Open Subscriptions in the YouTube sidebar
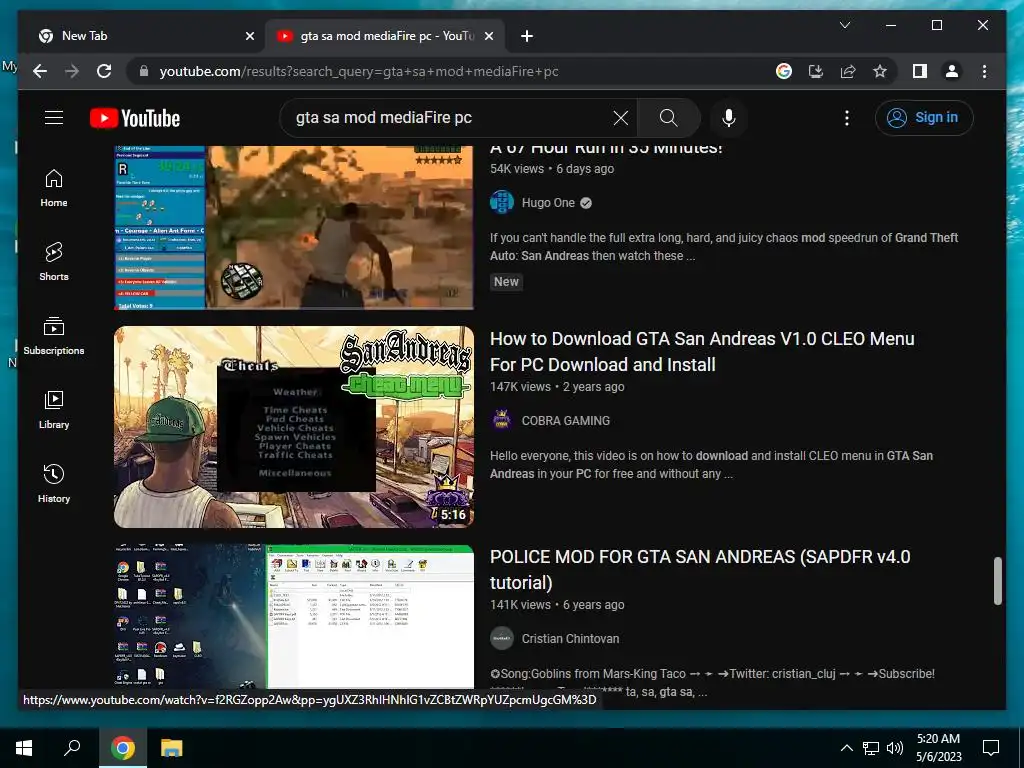Screen dimensions: 1024x768 tap(54, 336)
